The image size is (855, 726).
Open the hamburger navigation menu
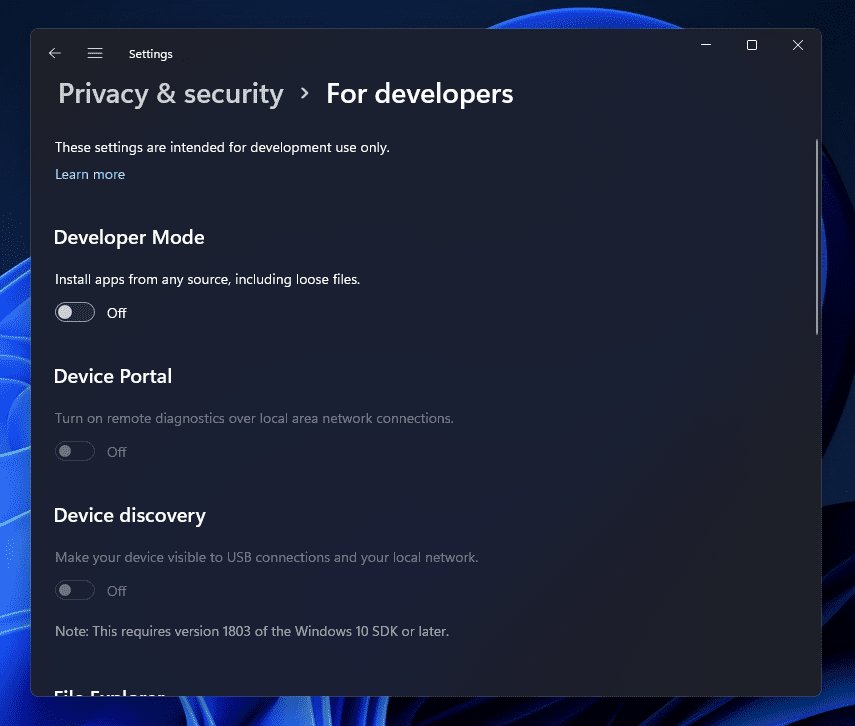pyautogui.click(x=95, y=53)
